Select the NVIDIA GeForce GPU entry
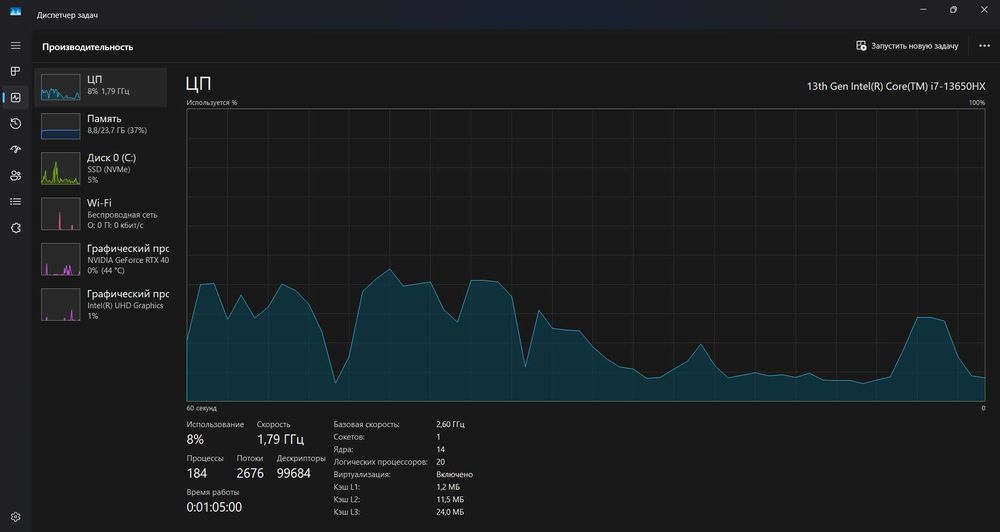Screen dimensions: 1000x532 click(x=101, y=259)
